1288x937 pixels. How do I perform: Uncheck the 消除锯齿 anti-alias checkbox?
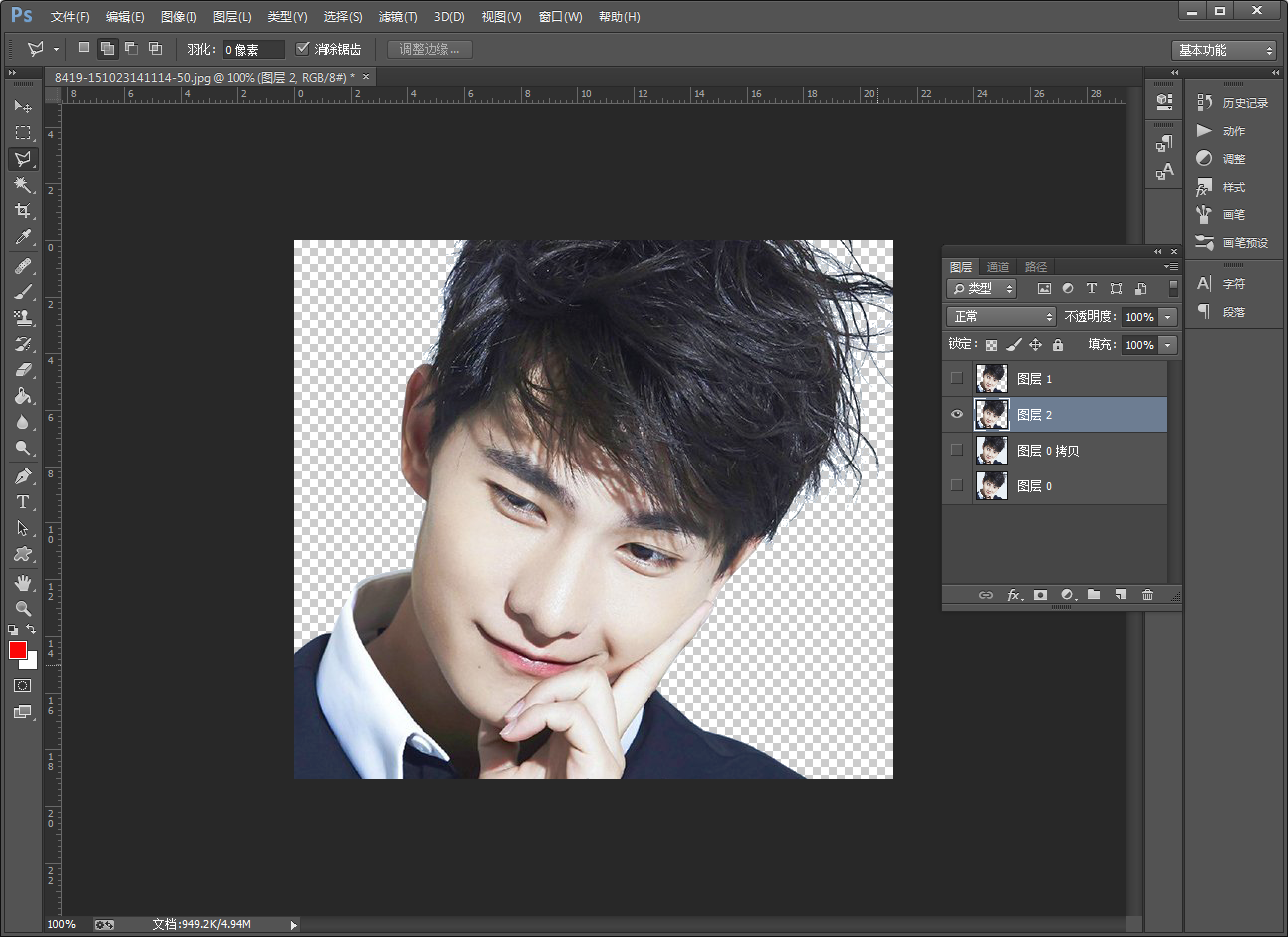coord(303,49)
